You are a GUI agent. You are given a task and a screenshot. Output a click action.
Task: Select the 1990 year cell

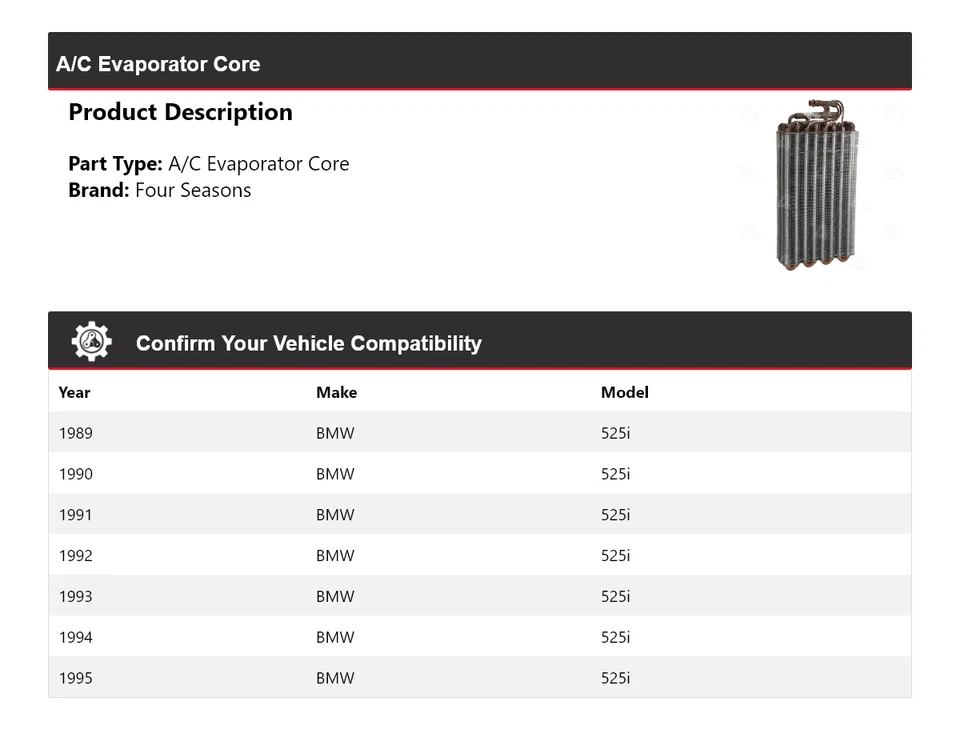click(x=75, y=474)
